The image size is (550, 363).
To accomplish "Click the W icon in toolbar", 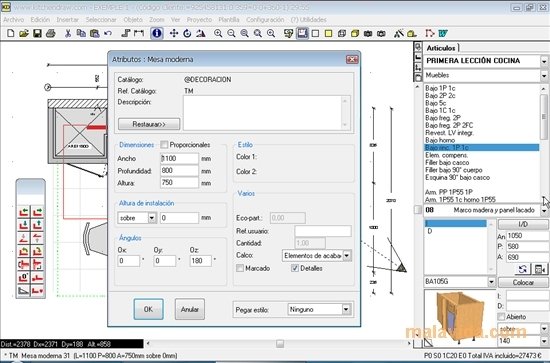I will coord(443,34).
